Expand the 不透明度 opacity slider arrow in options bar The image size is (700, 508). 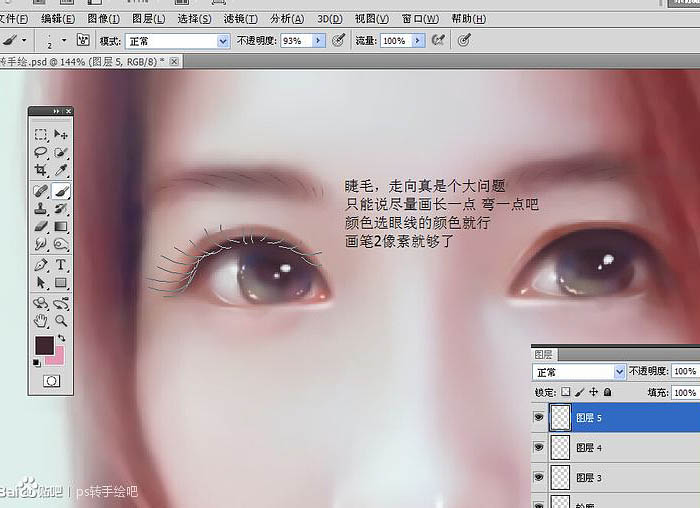click(318, 41)
